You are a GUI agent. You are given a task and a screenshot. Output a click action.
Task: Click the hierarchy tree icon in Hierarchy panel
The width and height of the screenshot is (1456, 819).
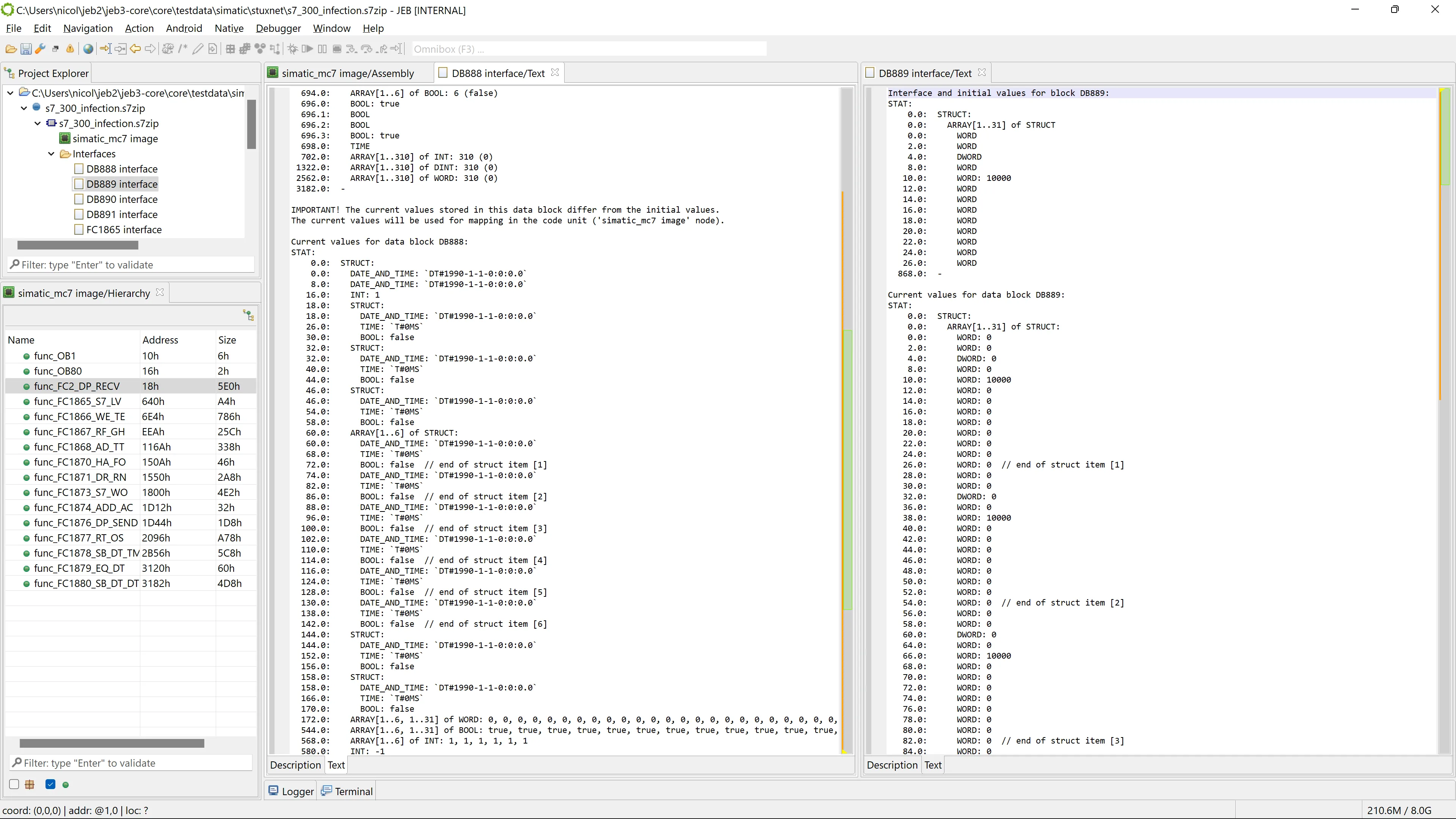pos(248,315)
